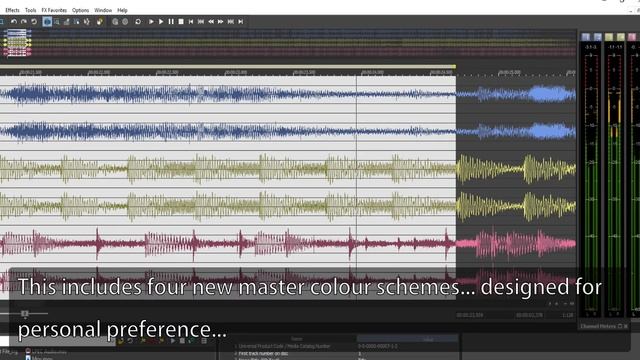Viewport: 640px width, 360px height.
Task: Click the first round gray toolbar icon
Action: point(115,22)
